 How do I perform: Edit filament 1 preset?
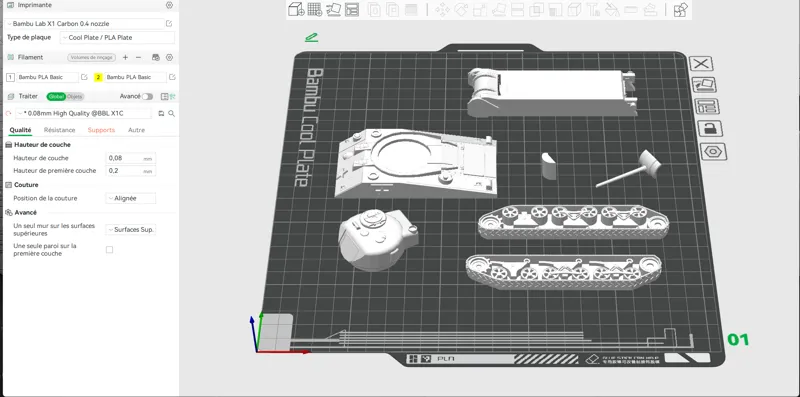pos(84,77)
